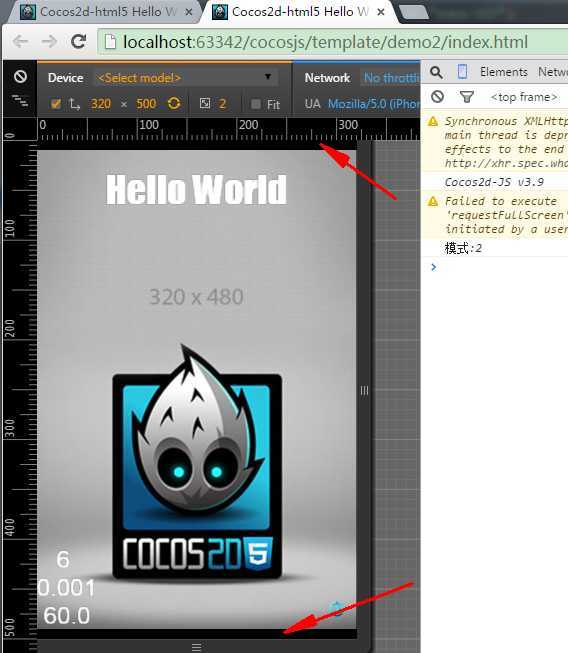Click the Cocos2d-JS v3.9 console entry
This screenshot has height=653, width=568.
tap(494, 182)
